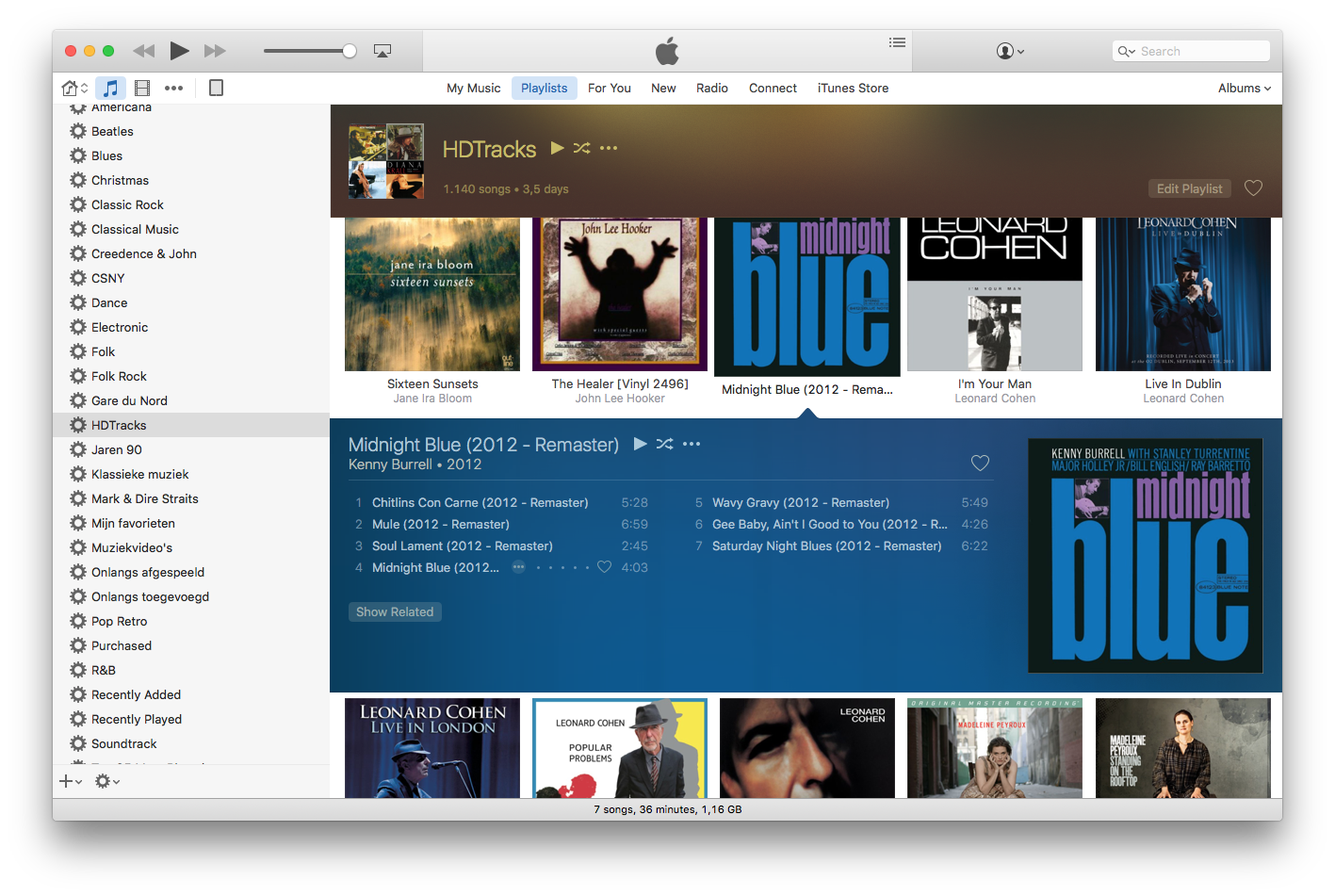Open Midnight Blue album more options
Image resolution: width=1335 pixels, height=896 pixels.
pos(692,444)
